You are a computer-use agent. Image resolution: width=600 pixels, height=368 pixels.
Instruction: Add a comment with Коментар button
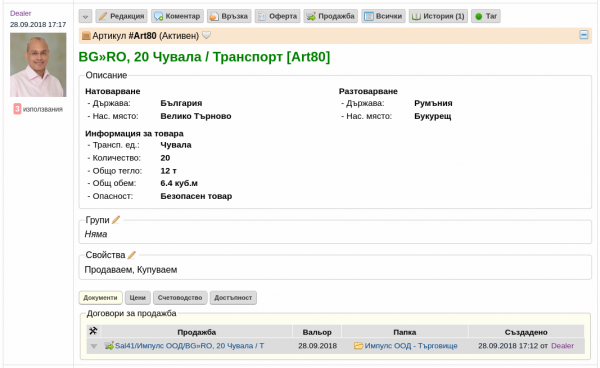[x=177, y=16]
